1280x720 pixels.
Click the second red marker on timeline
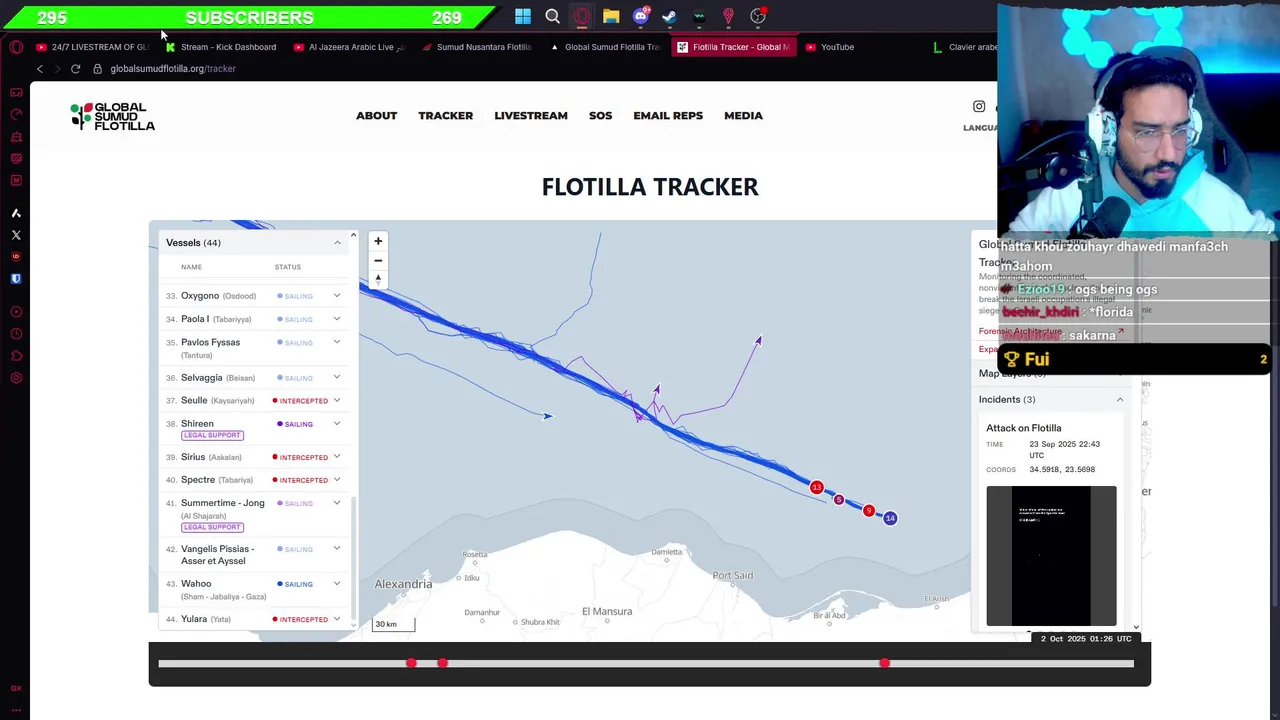(x=442, y=663)
